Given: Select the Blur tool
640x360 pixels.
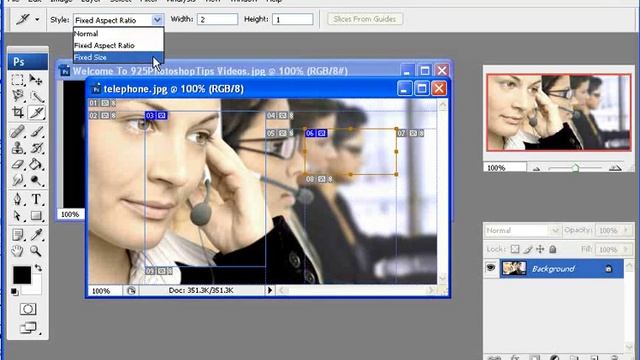Looking at the screenshot, I should click(x=18, y=180).
